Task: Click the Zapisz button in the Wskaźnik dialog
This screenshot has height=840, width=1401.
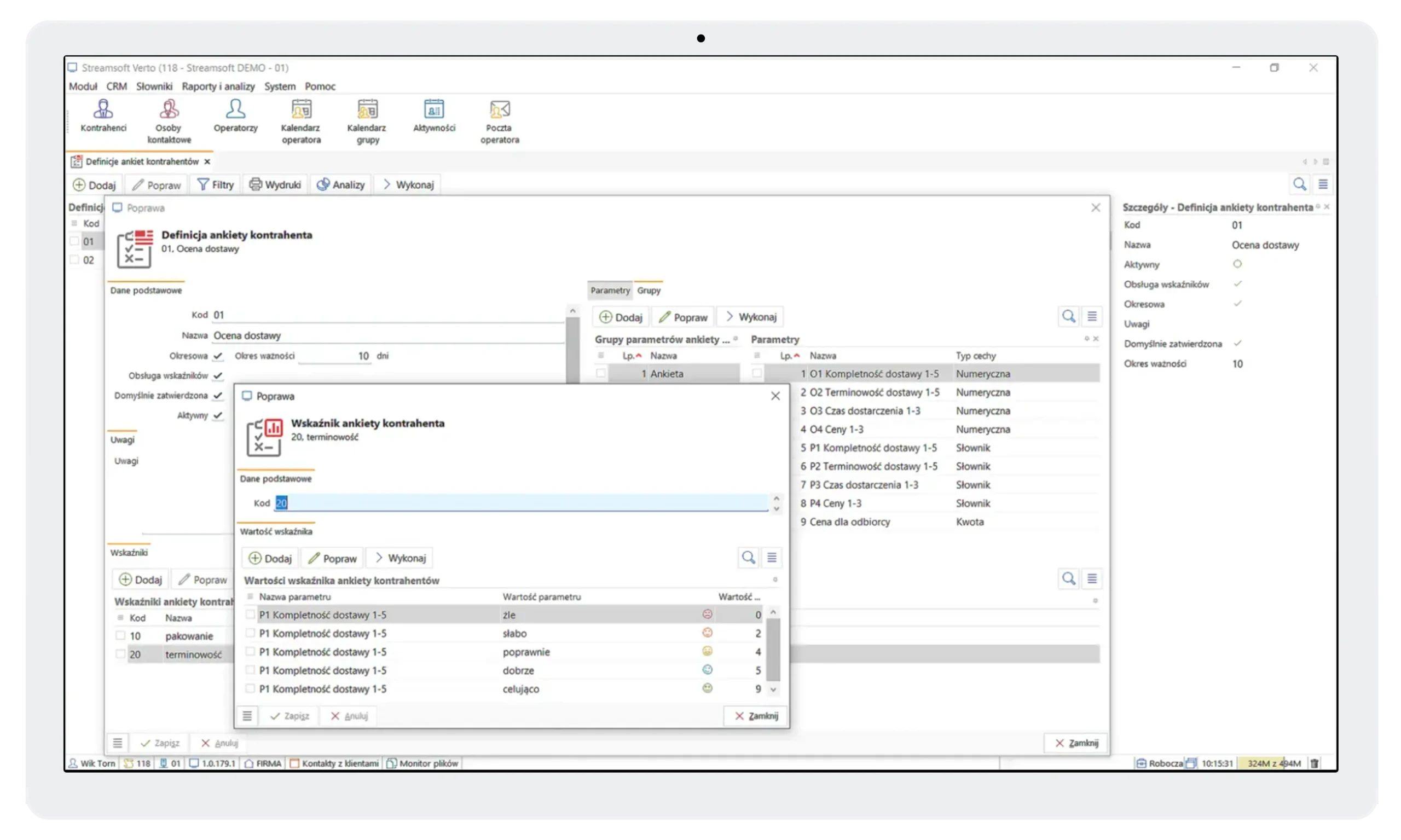Action: (x=290, y=715)
